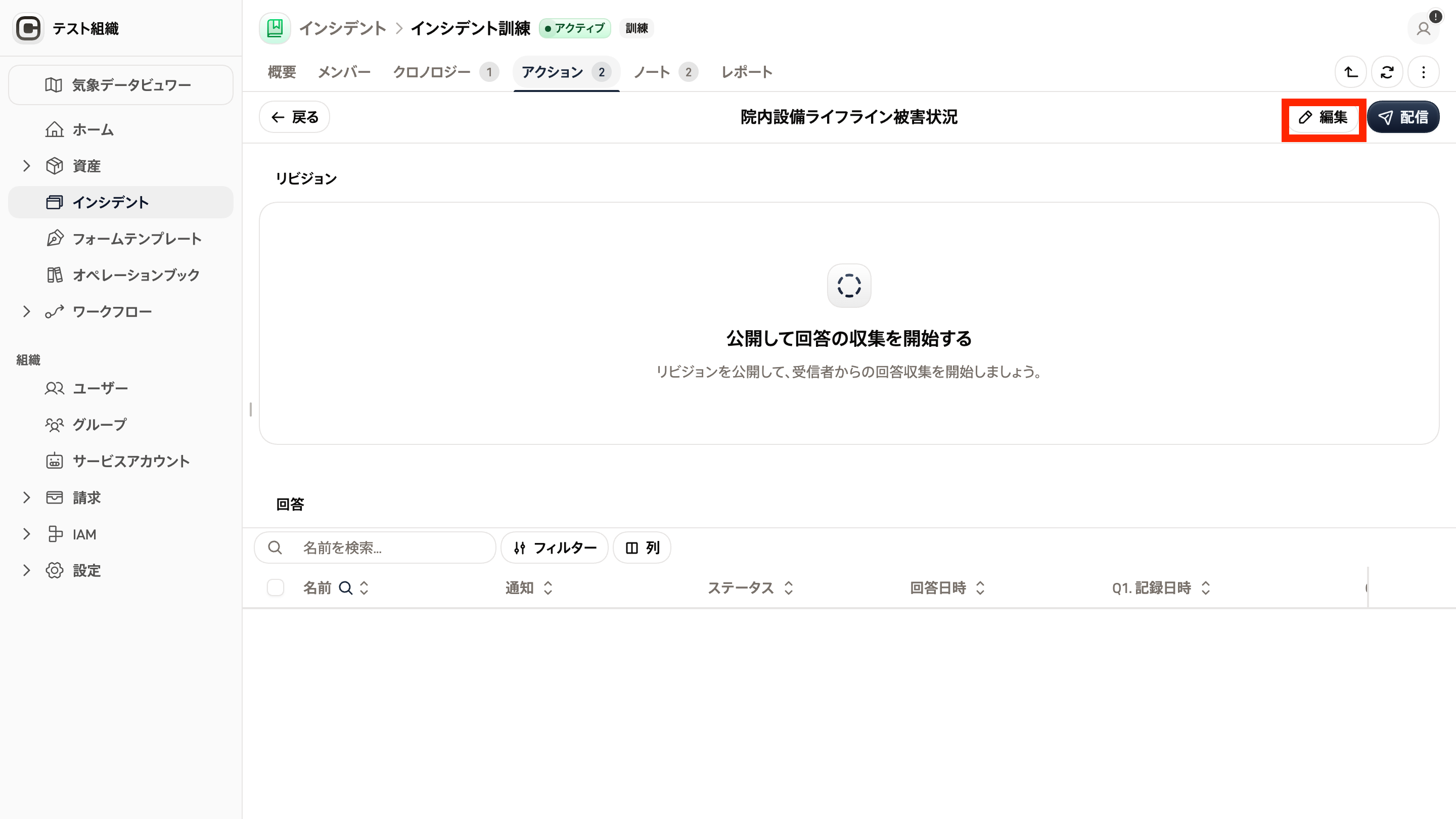The width and height of the screenshot is (1456, 819).
Task: Switch to the クロノロジー tab
Action: coord(445,72)
